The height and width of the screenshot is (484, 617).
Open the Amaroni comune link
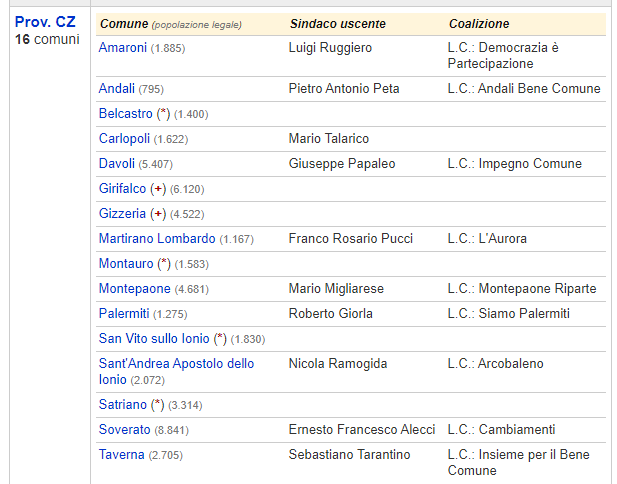click(122, 48)
